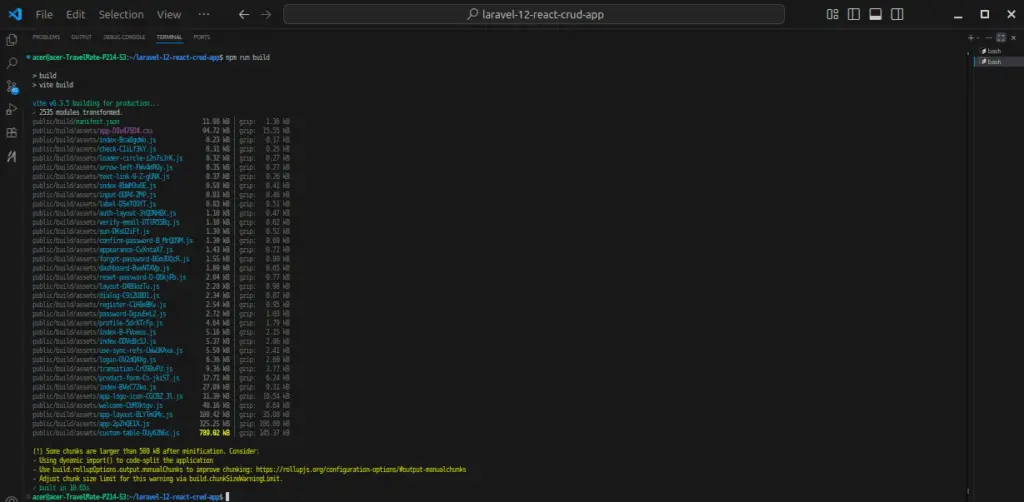Open the Run and Debug view
The height and width of the screenshot is (502, 1024).
coord(11,109)
